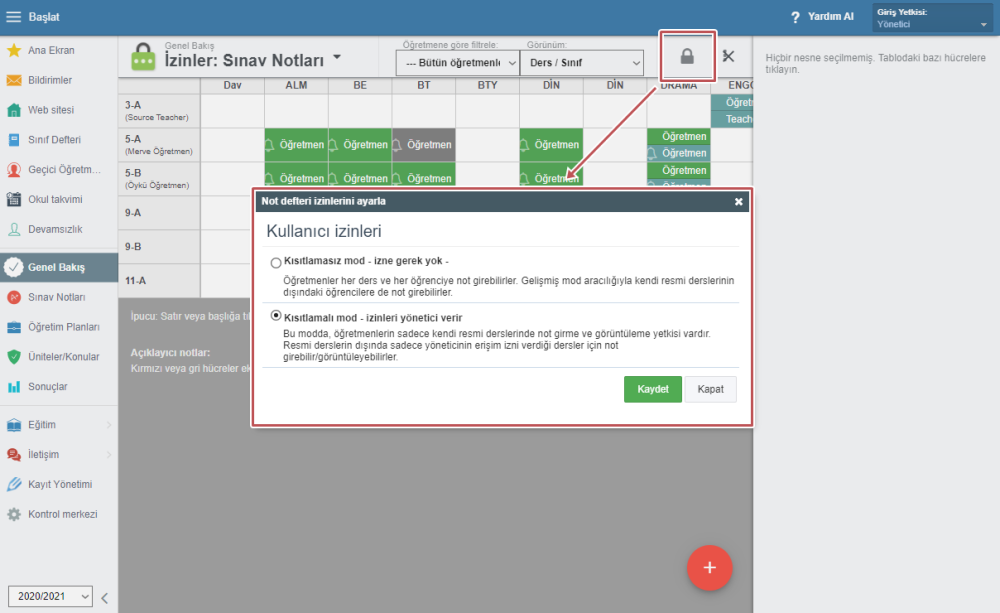This screenshot has width=1000, height=613.
Task: Collapse the sidebar with left chevron
Action: (x=105, y=598)
